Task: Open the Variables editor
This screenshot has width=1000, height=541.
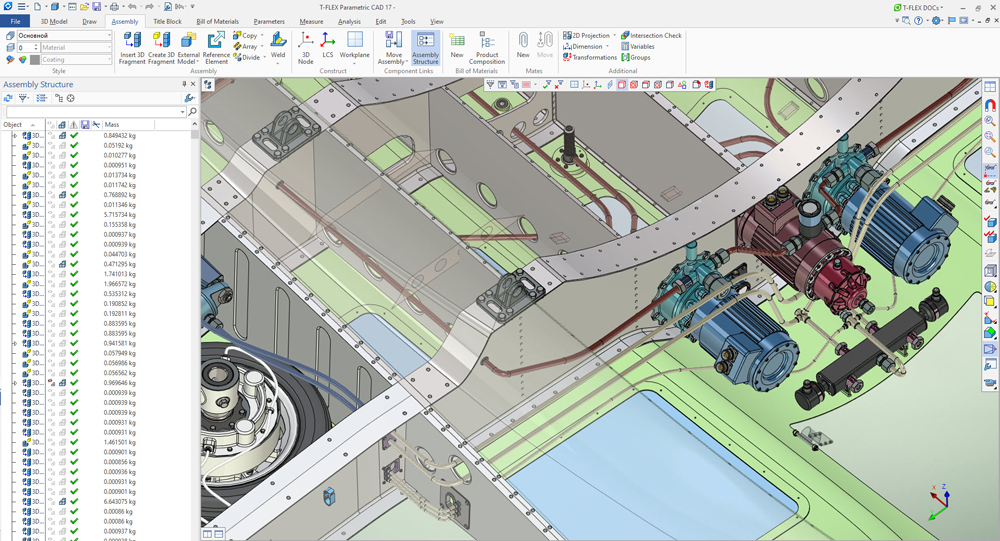Action: tap(638, 47)
